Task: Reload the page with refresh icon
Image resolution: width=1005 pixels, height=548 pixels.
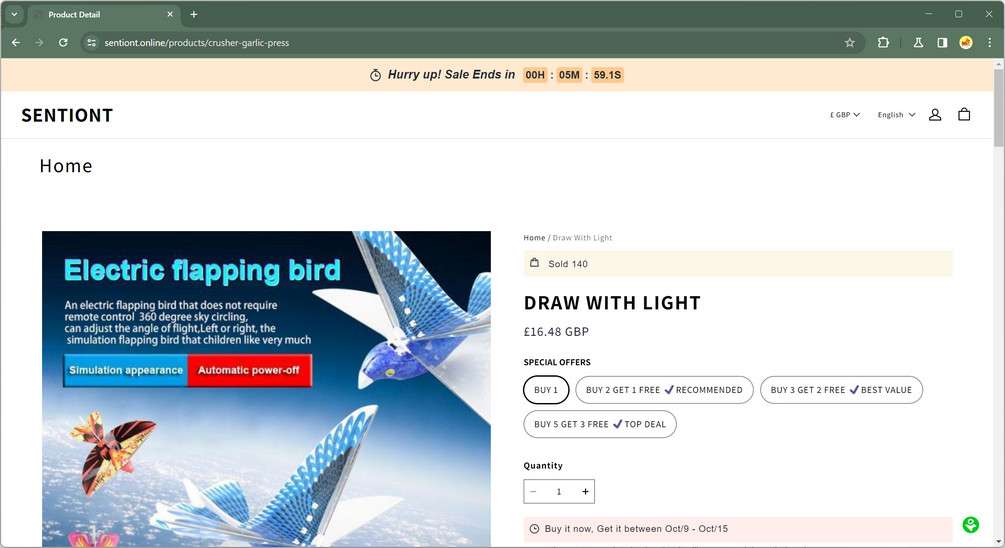Action: [63, 43]
